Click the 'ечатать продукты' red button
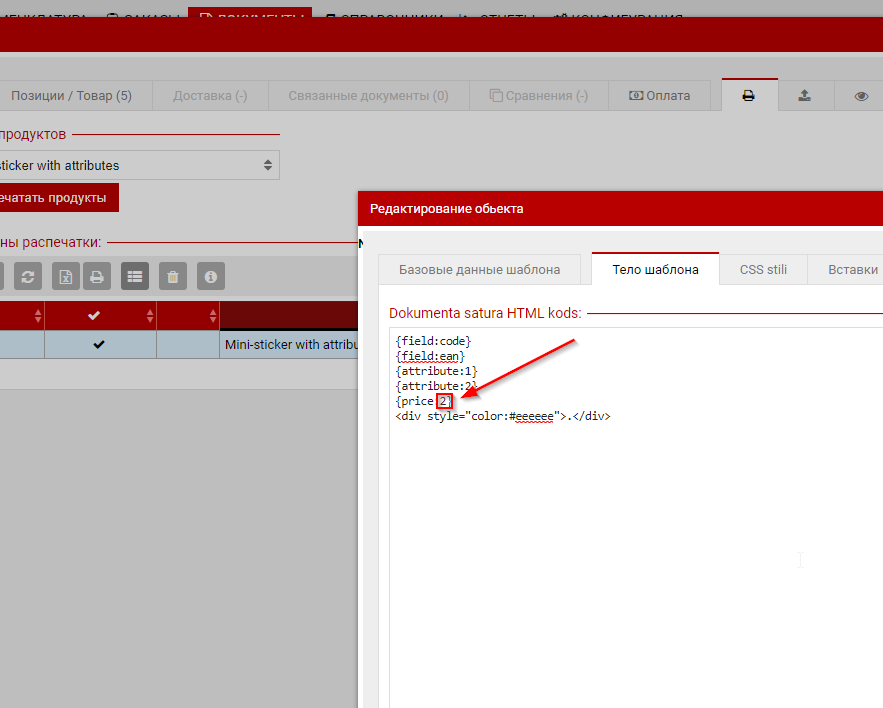 (x=56, y=198)
